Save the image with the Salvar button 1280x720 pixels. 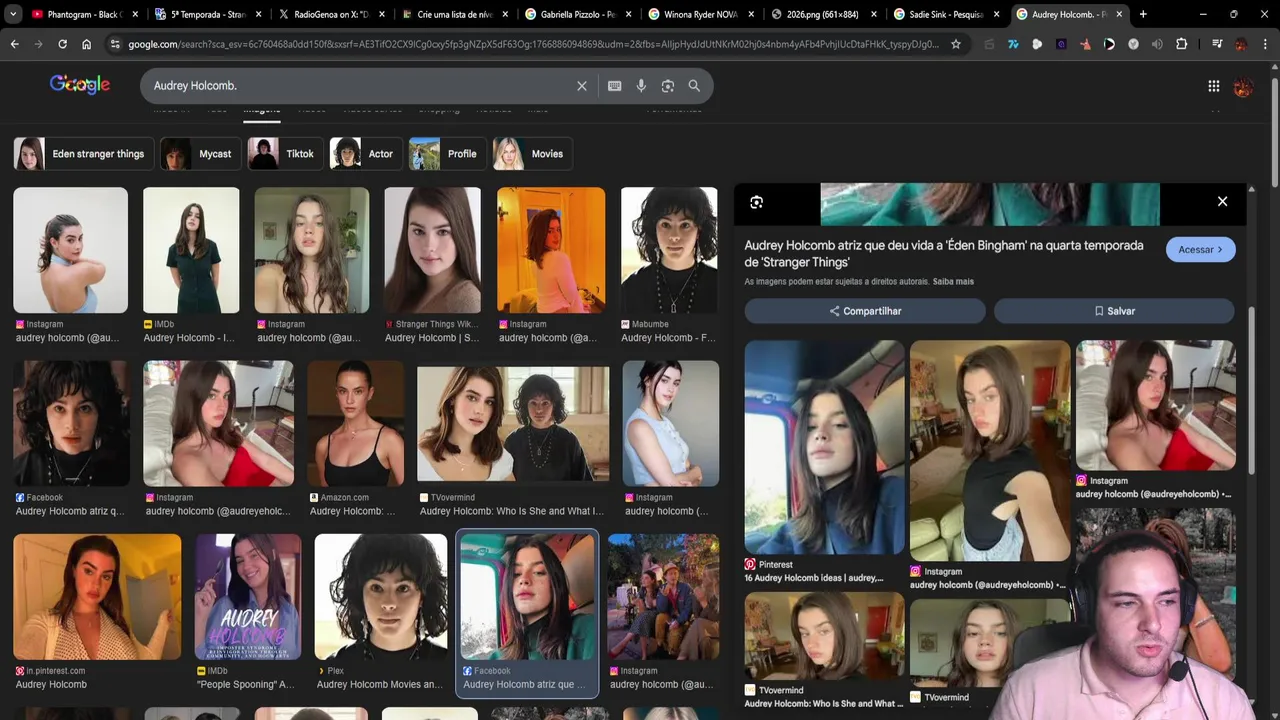[1114, 311]
